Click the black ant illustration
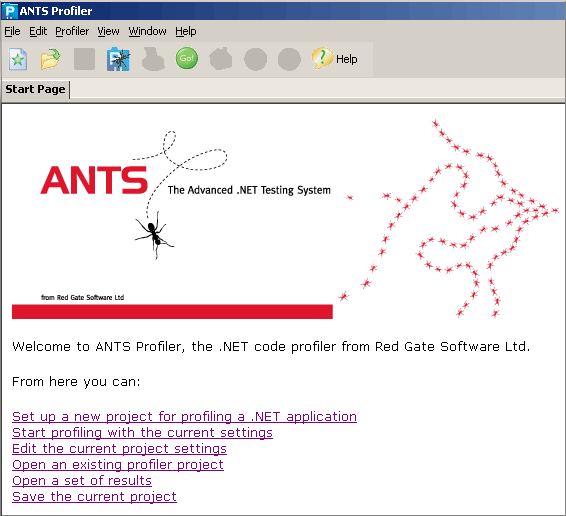 tap(154, 235)
